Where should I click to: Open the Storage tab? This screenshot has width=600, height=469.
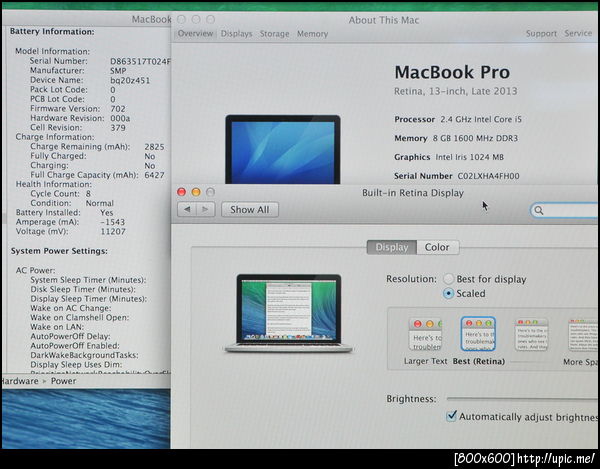[275, 34]
